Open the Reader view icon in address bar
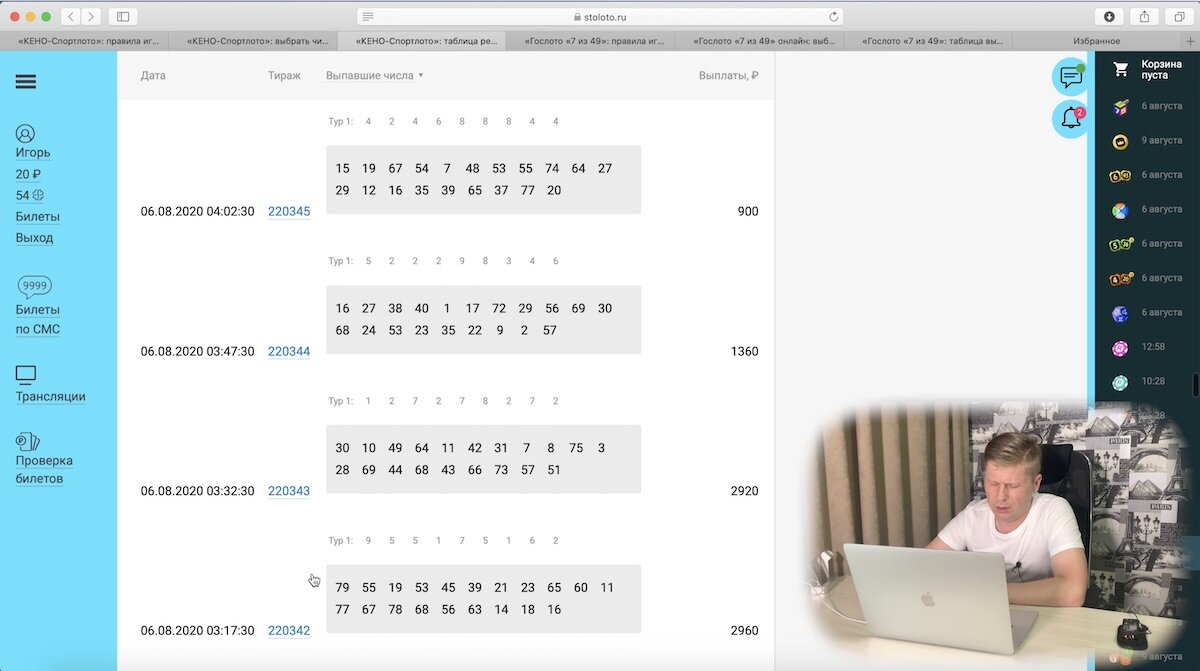Image resolution: width=1200 pixels, height=671 pixels. coord(368,16)
